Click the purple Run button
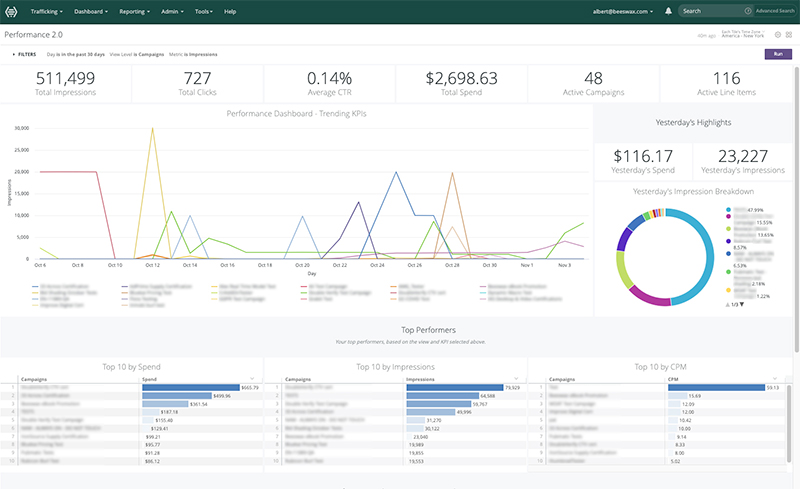The height and width of the screenshot is (489, 800). coord(778,54)
